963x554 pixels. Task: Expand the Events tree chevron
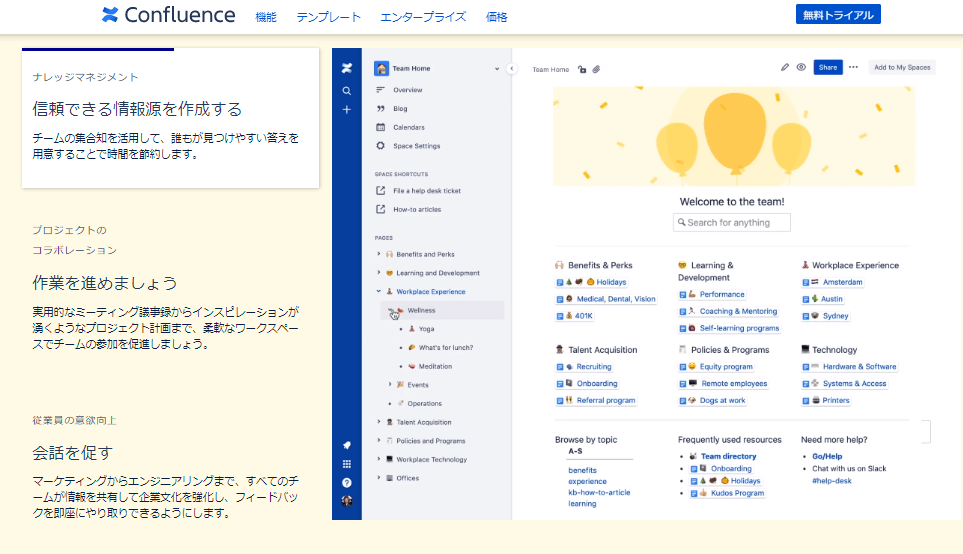click(x=390, y=384)
